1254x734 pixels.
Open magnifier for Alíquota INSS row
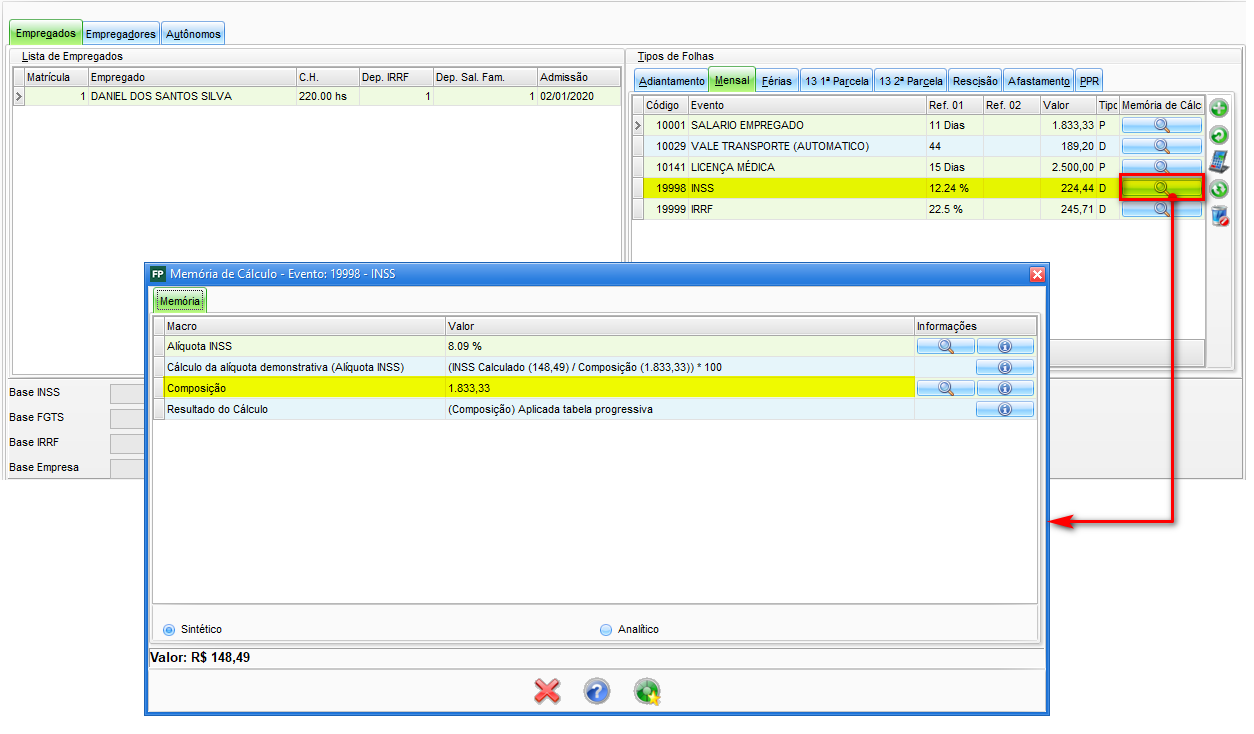[x=945, y=346]
